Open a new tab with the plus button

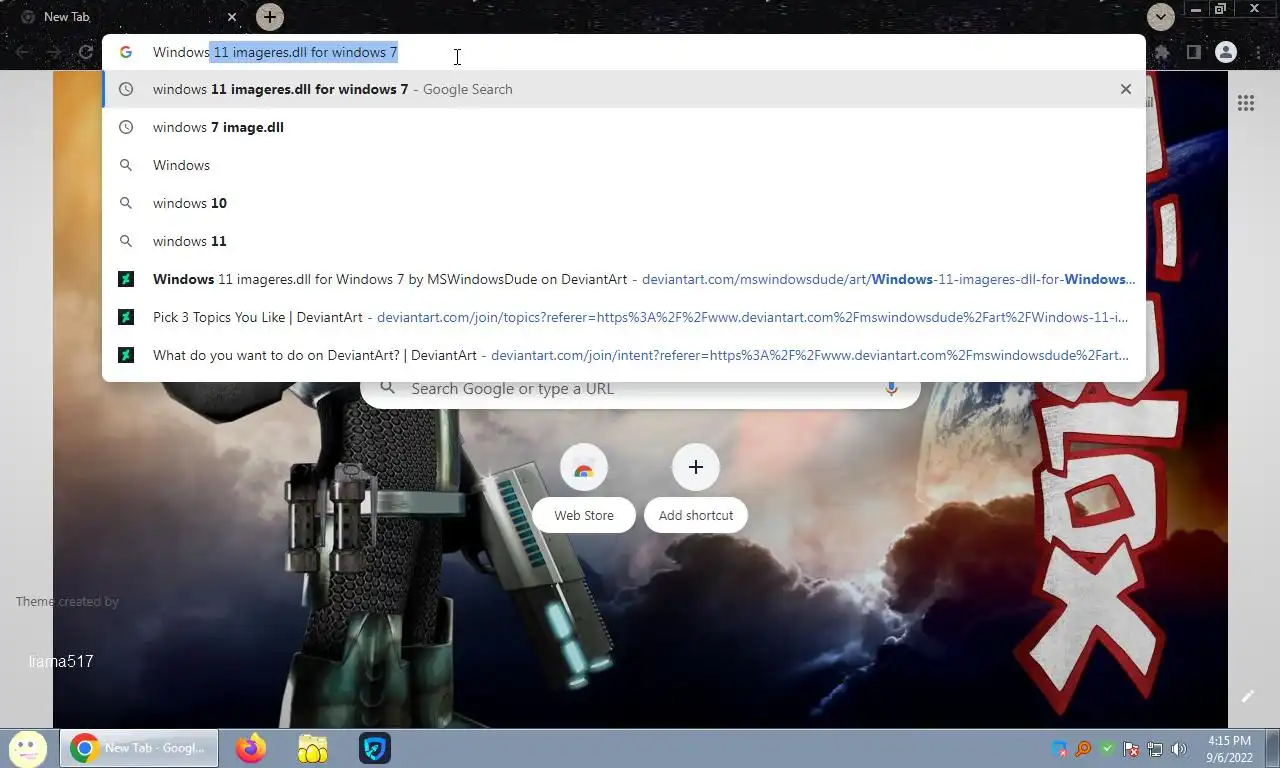[x=269, y=17]
